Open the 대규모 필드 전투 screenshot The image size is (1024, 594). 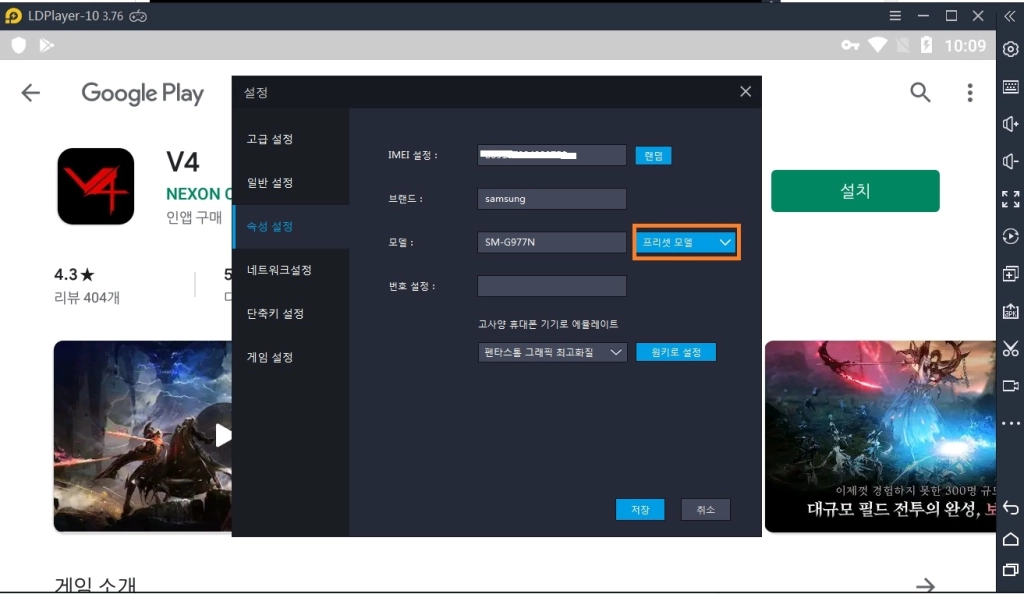click(x=880, y=436)
